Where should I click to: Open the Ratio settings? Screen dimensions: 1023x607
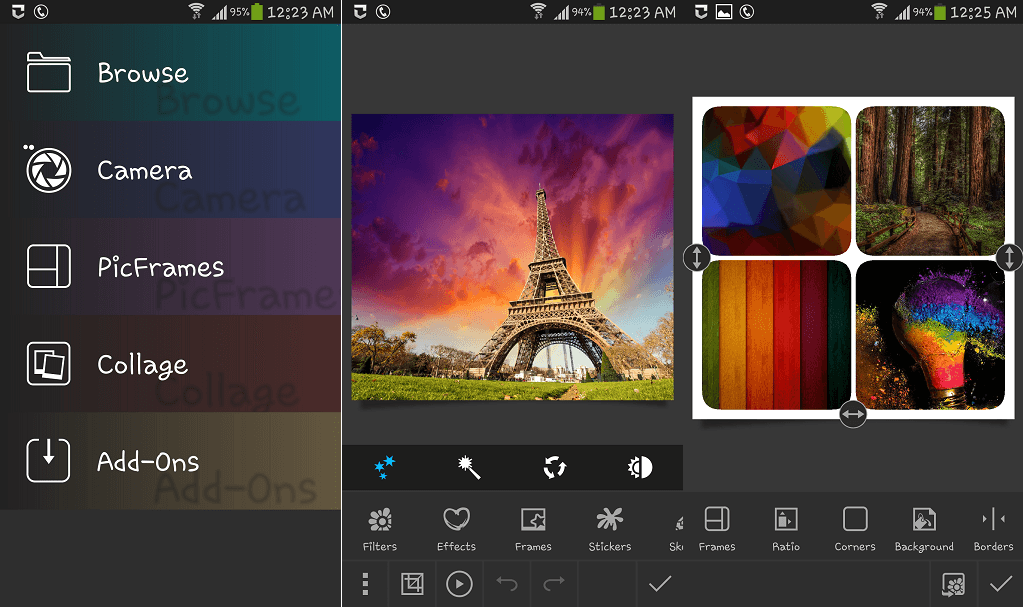(x=785, y=521)
